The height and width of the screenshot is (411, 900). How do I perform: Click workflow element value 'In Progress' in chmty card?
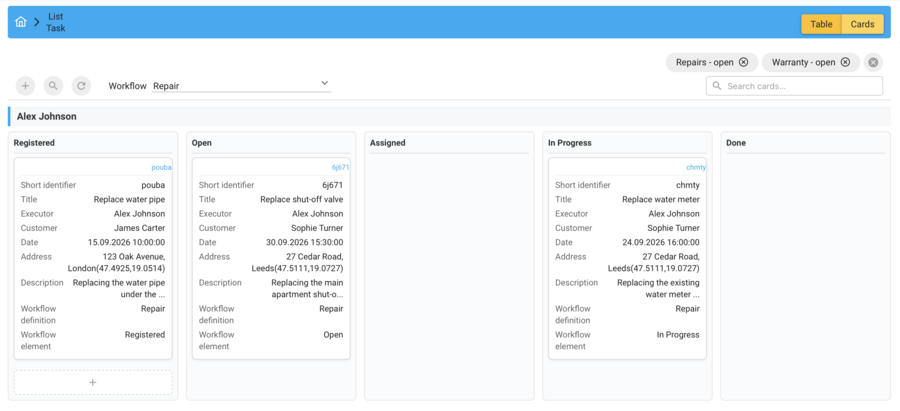(x=678, y=335)
